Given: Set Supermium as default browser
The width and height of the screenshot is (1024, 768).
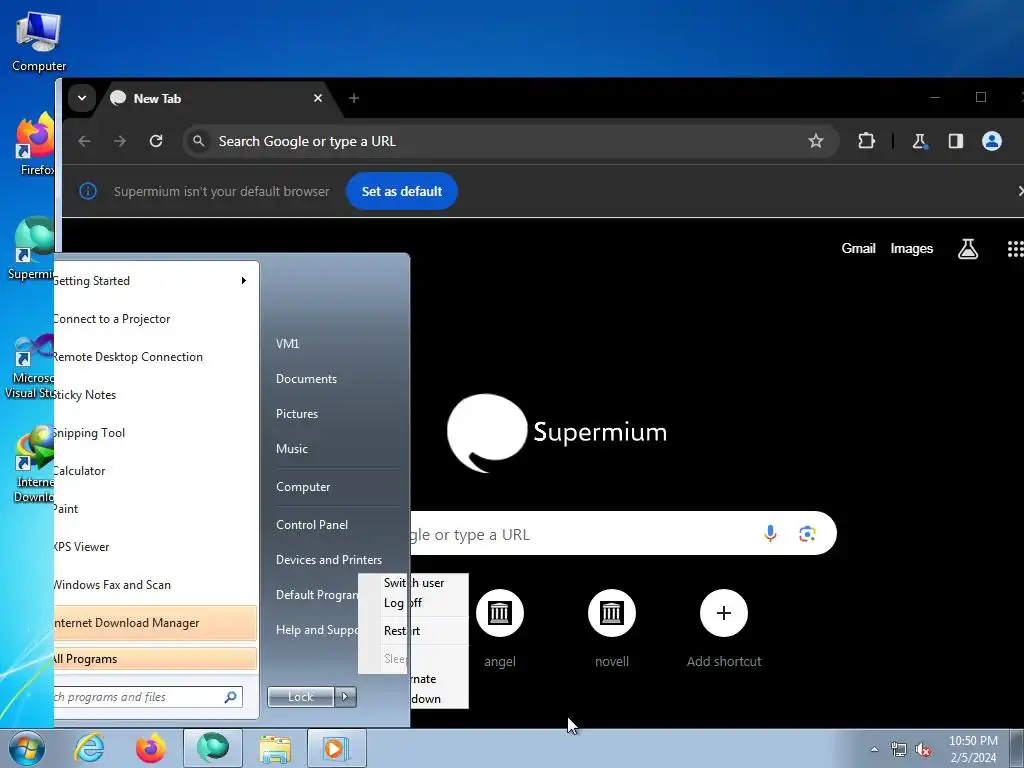Looking at the screenshot, I should pyautogui.click(x=402, y=191).
